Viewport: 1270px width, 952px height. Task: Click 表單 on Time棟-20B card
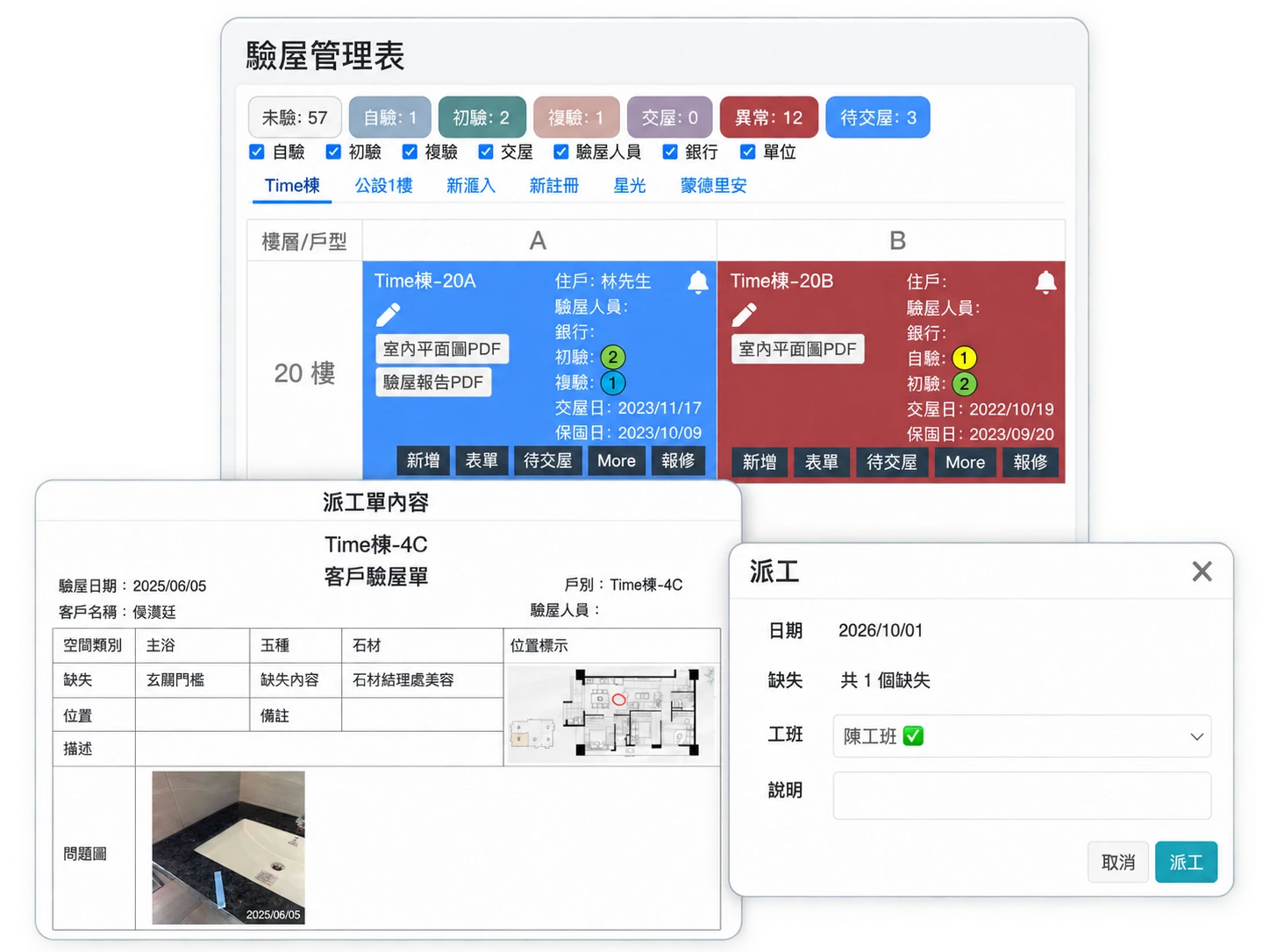(x=822, y=462)
